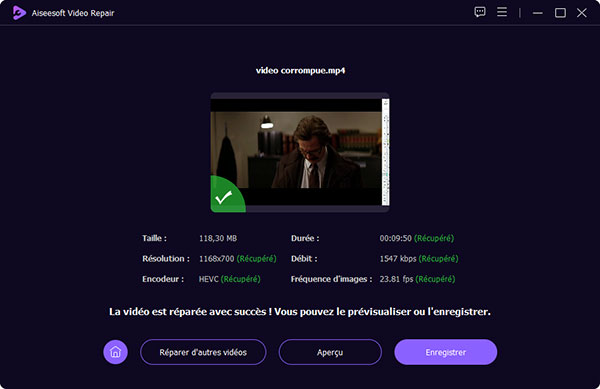
Task: Click the bitrate value '1547 kbps'
Action: [x=398, y=259]
